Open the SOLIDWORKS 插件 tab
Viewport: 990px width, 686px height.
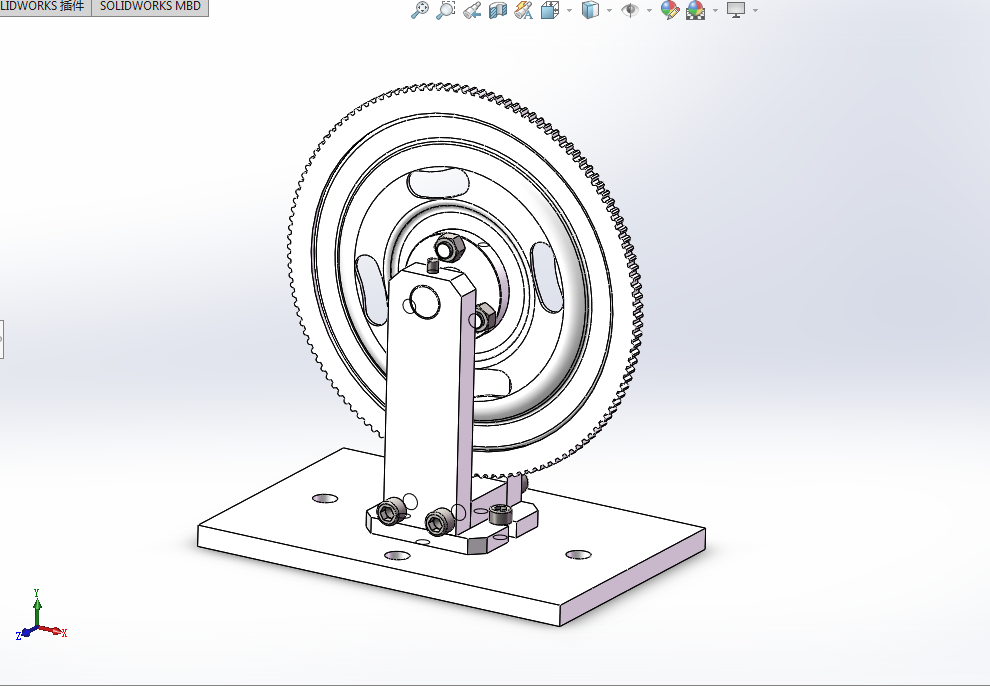tap(44, 7)
